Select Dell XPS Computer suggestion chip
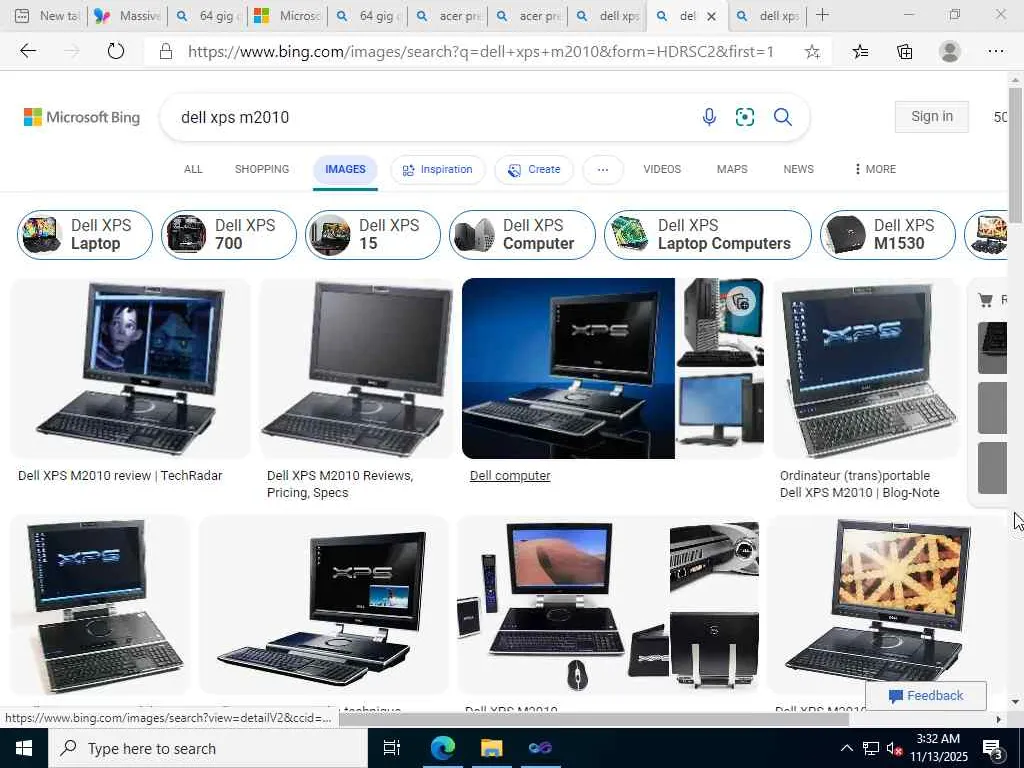 click(x=522, y=234)
